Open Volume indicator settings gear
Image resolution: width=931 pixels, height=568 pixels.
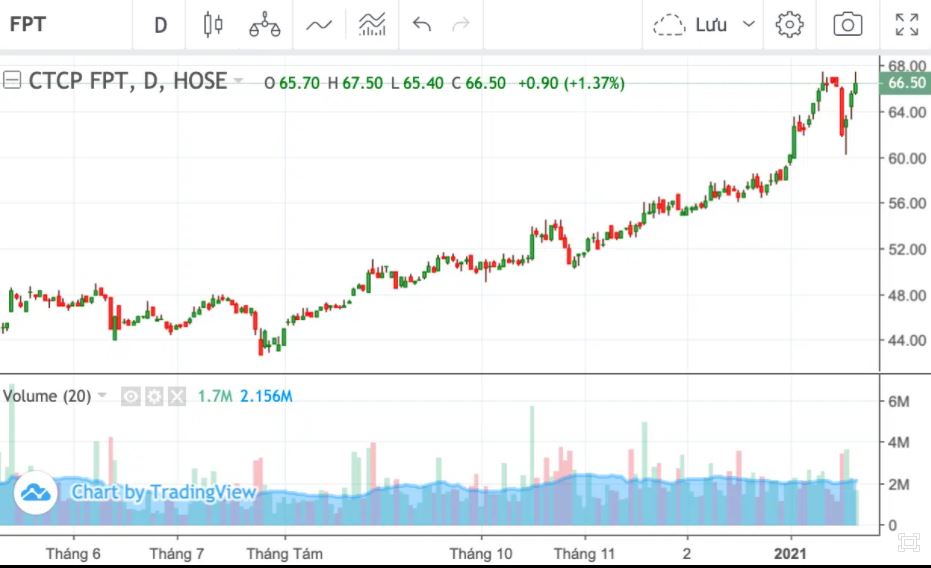click(x=154, y=397)
